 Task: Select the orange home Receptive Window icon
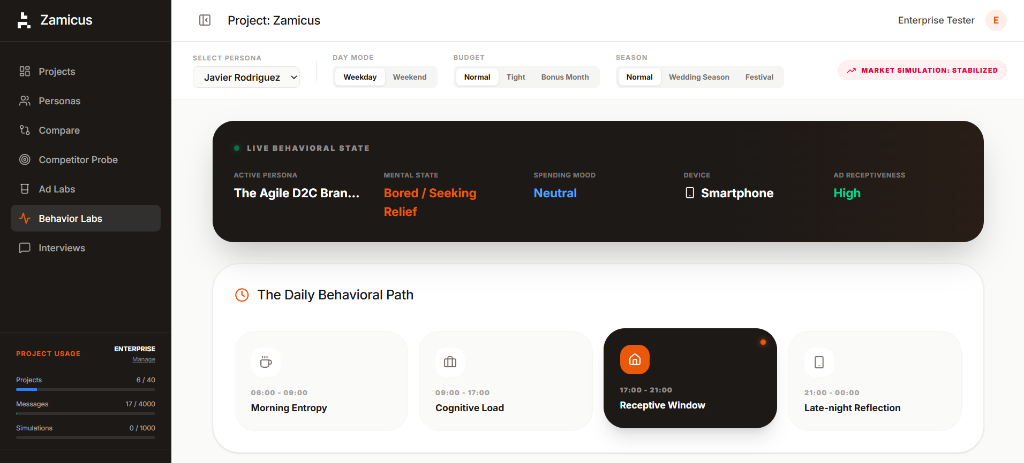[634, 359]
